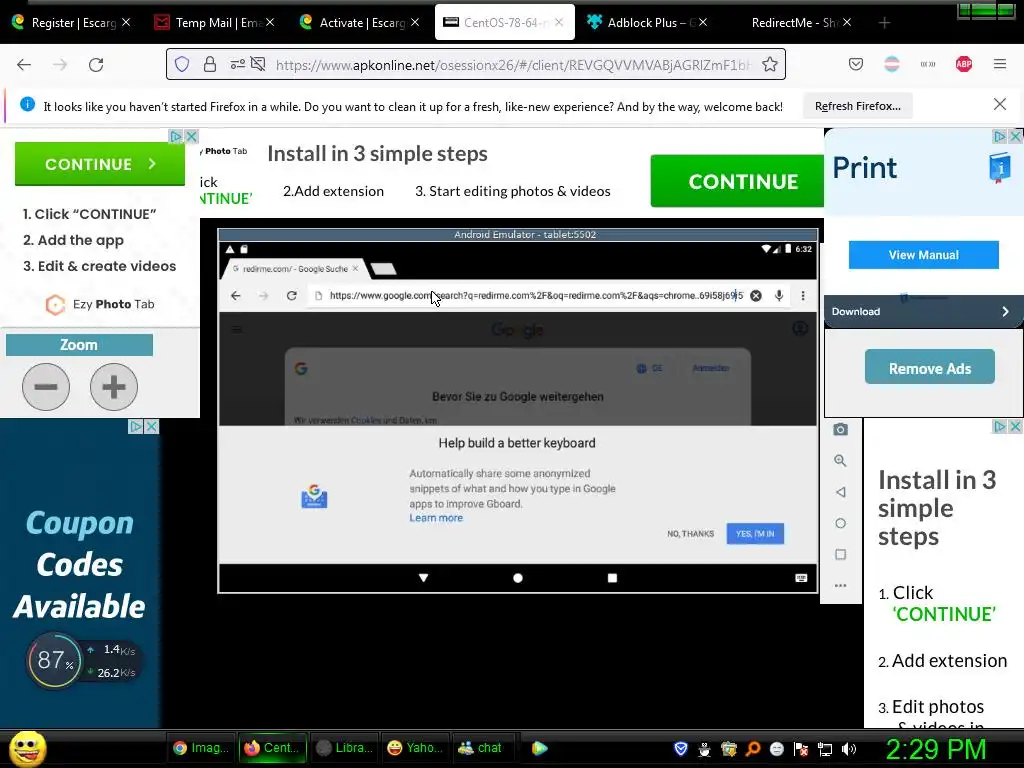Click the smiley start menu icon
This screenshot has height=768, width=1024.
click(28, 748)
